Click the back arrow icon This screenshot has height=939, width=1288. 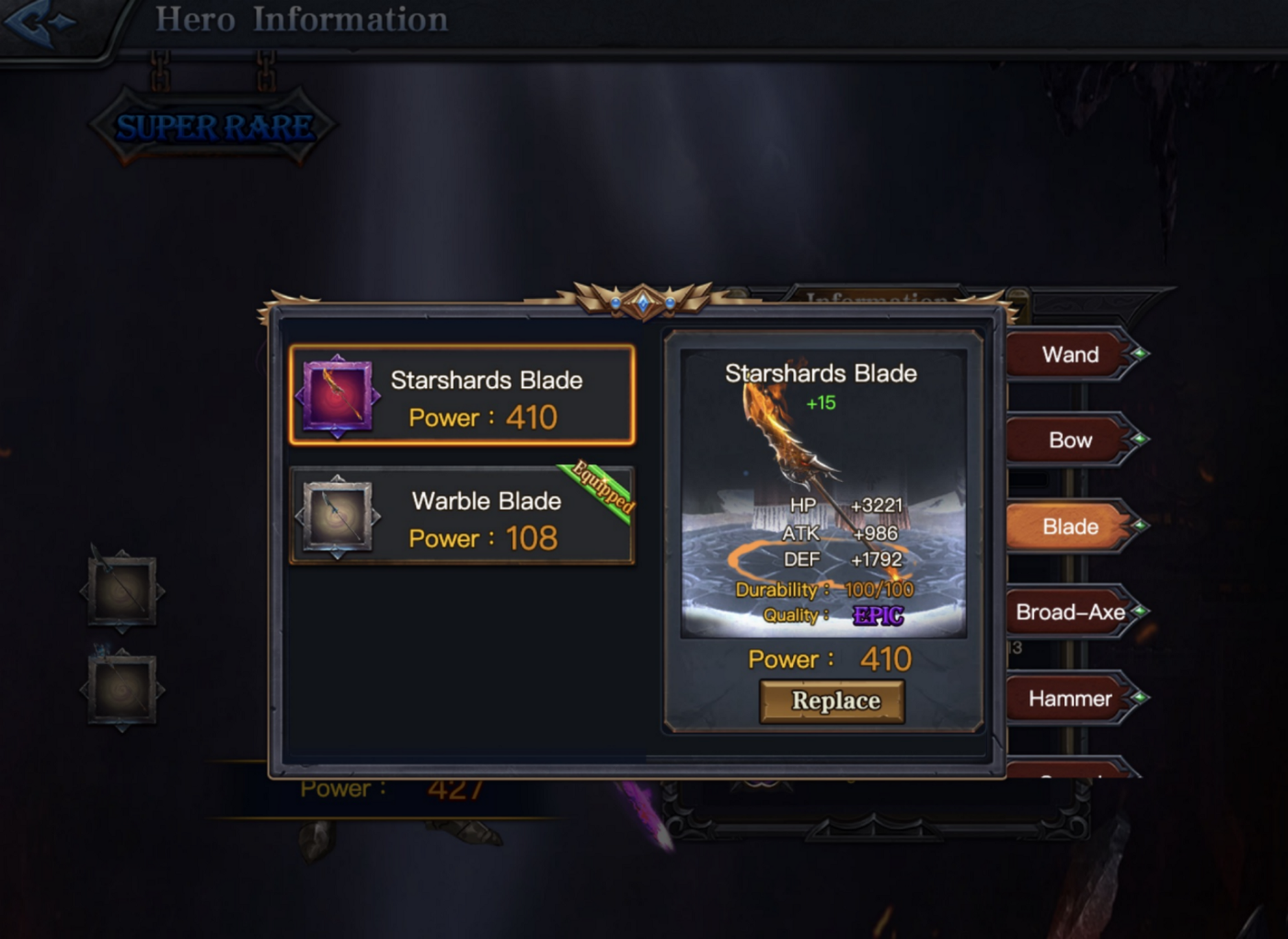click(x=40, y=22)
